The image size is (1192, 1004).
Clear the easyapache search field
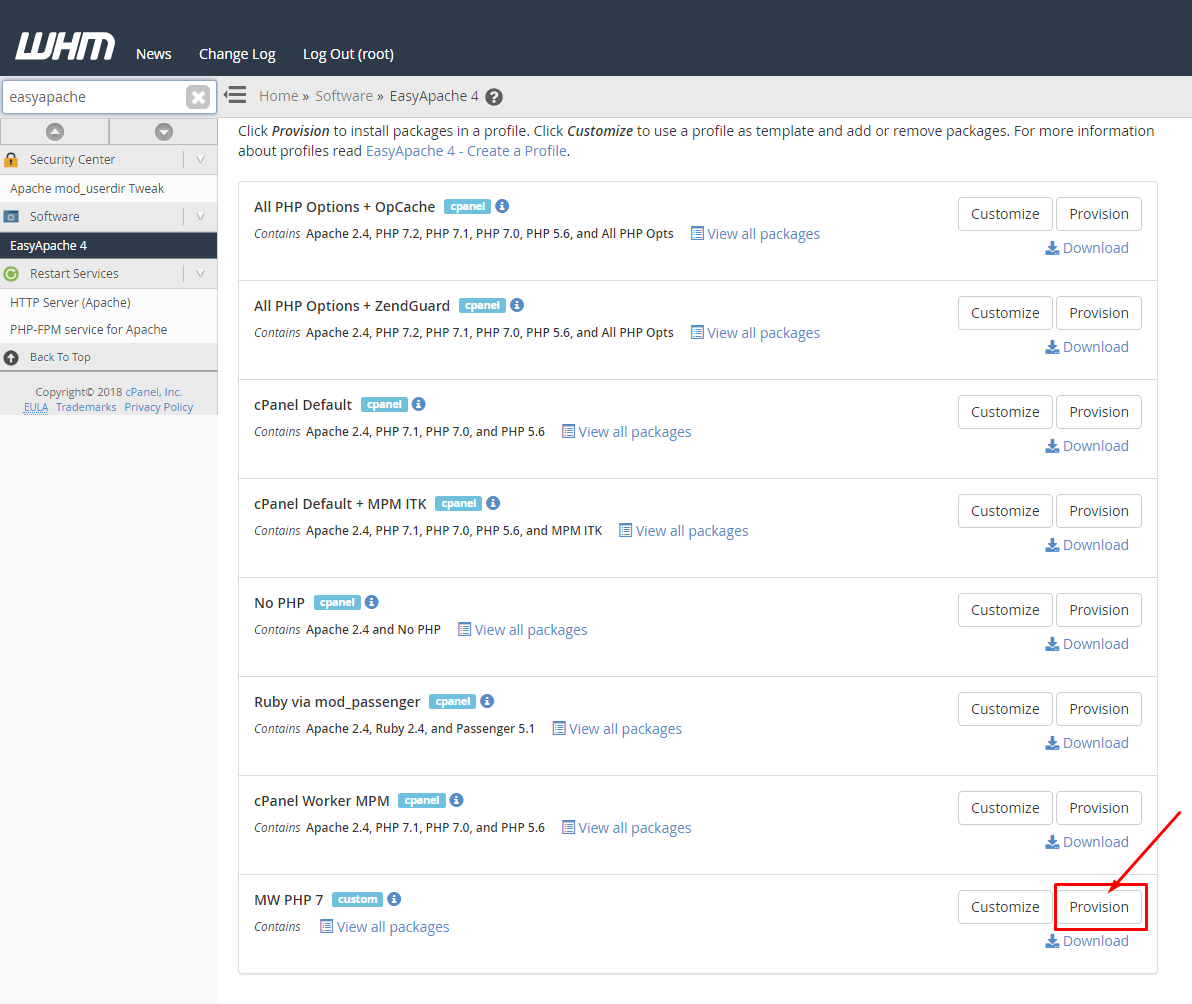(198, 97)
